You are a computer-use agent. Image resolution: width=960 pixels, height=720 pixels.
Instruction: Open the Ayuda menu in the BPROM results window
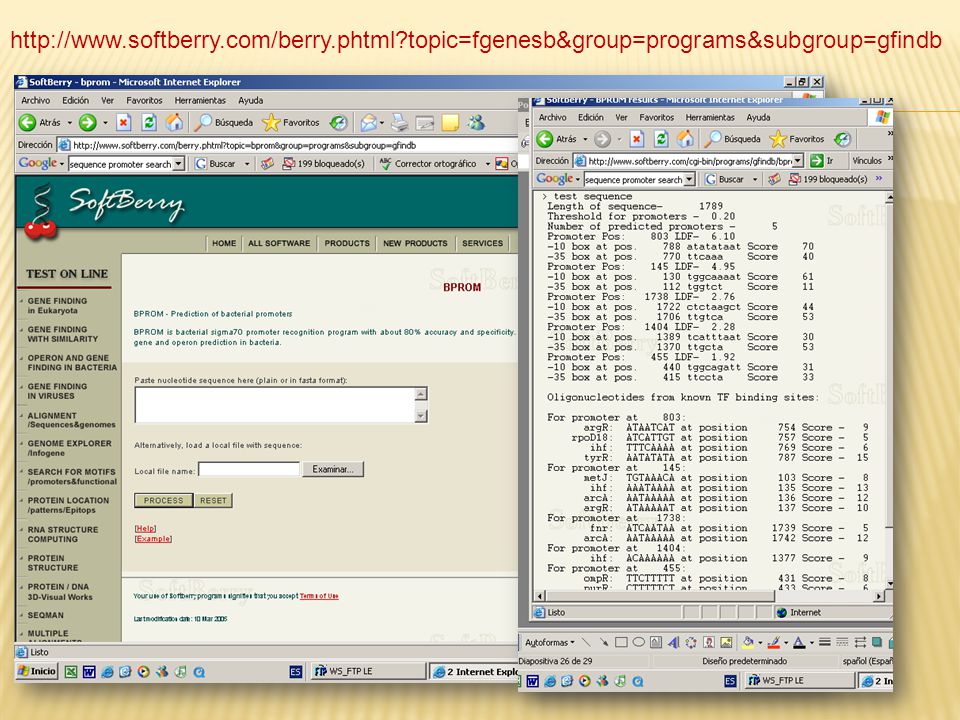pyautogui.click(x=758, y=117)
